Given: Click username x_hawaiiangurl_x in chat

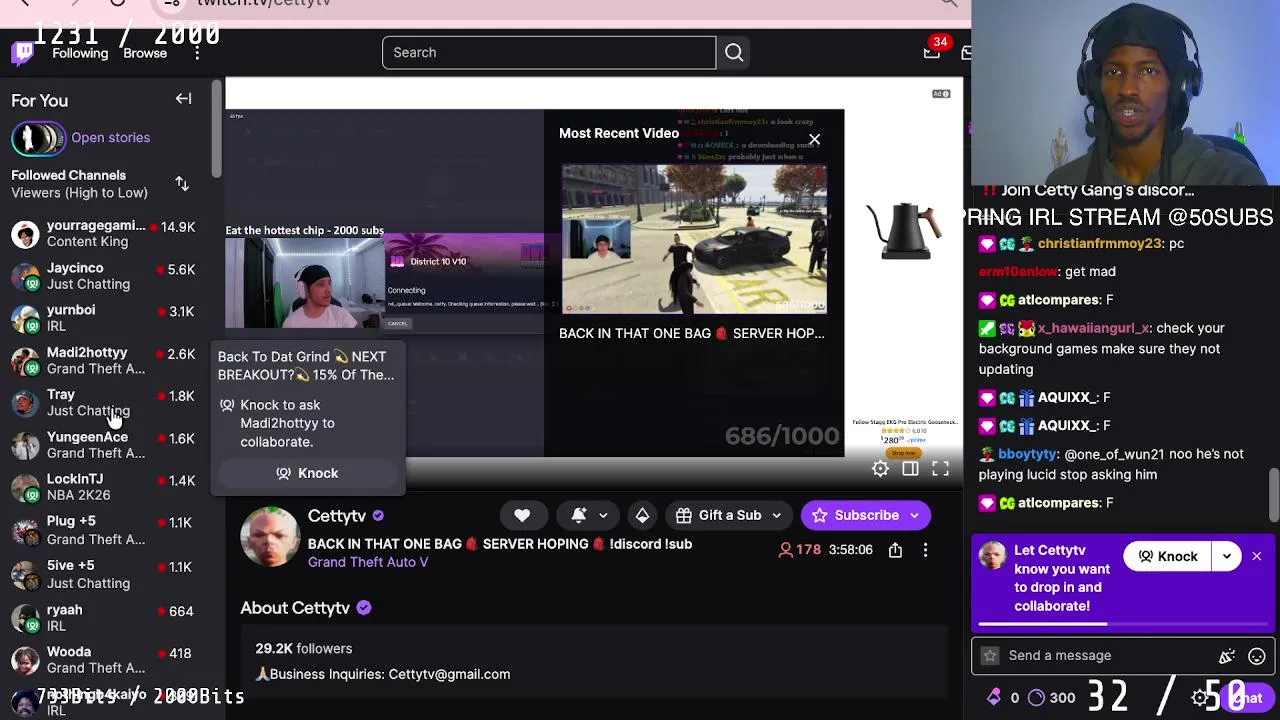Looking at the screenshot, I should 1094,328.
